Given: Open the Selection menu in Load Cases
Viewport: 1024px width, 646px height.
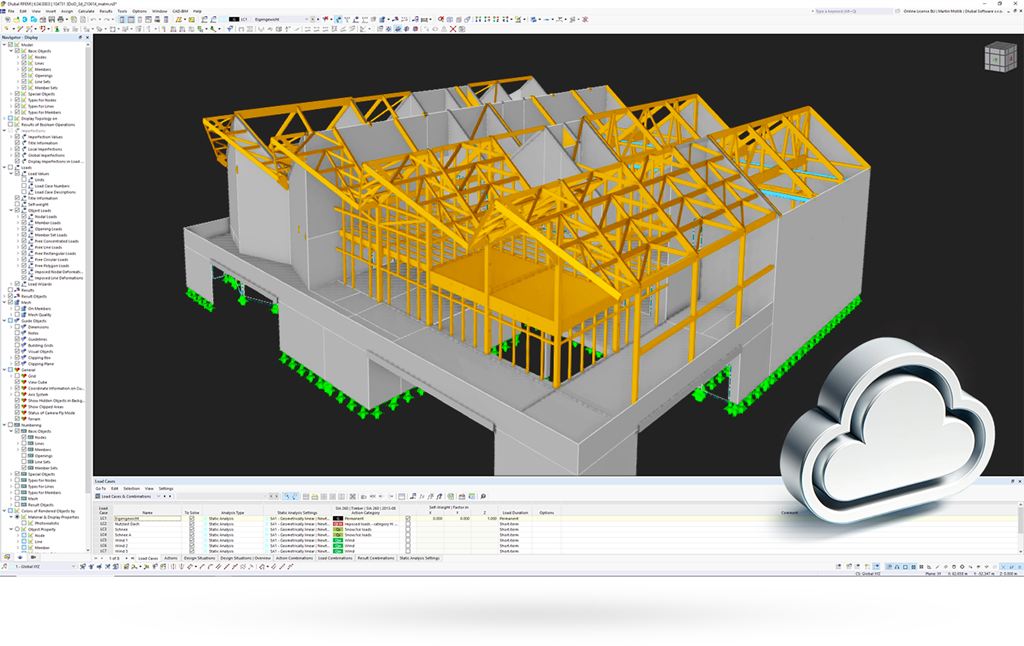Looking at the screenshot, I should [x=131, y=489].
